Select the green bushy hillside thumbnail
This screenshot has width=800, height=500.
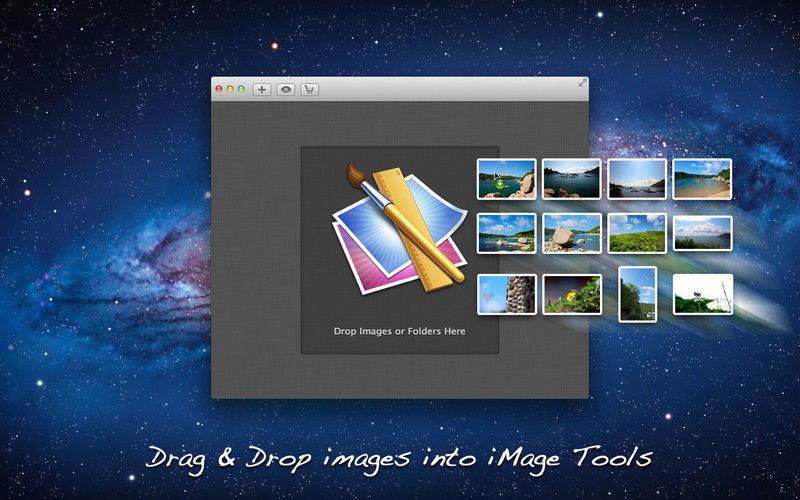637,233
